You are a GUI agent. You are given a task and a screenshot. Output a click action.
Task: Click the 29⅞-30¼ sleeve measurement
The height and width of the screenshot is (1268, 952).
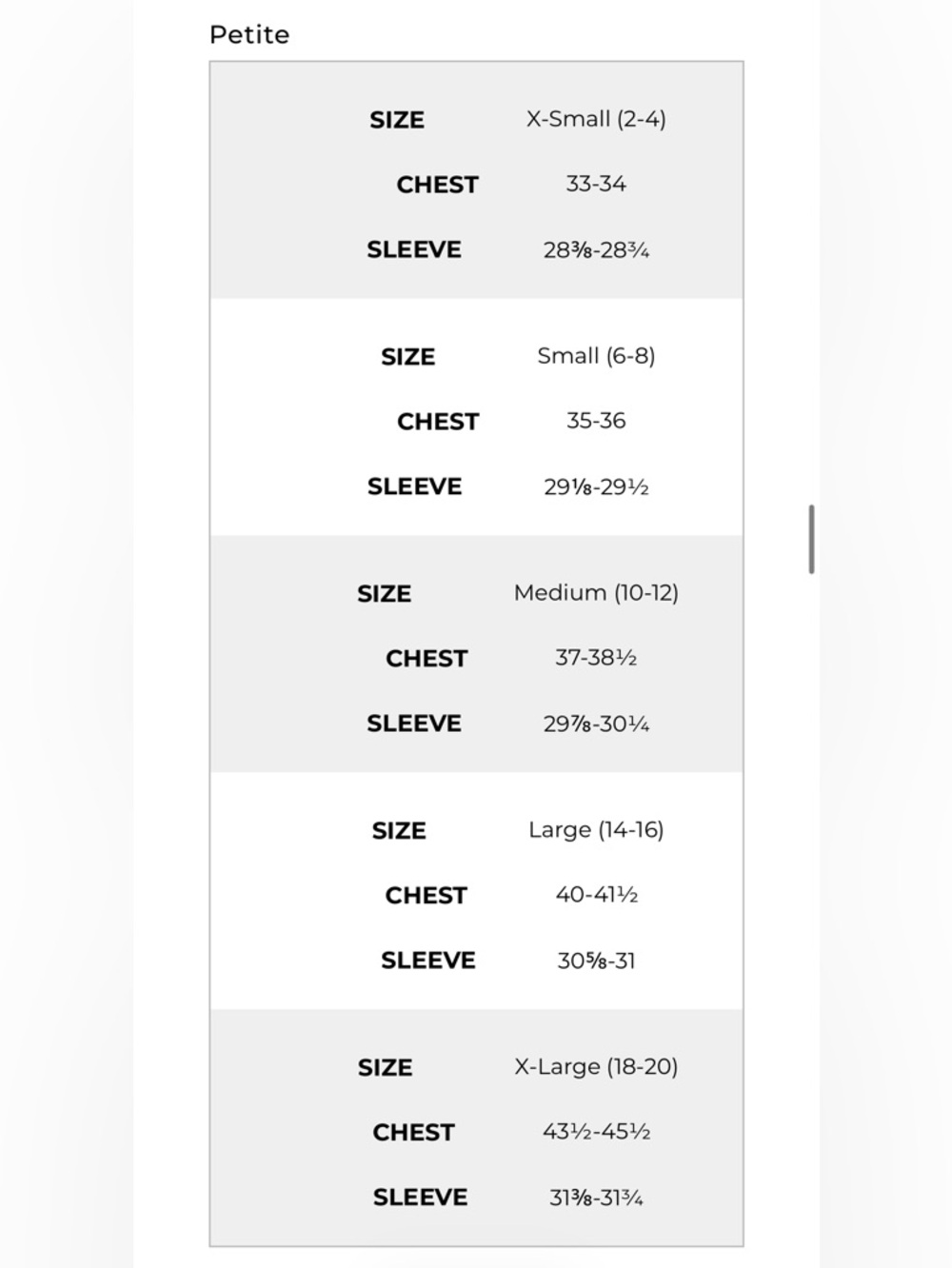pos(596,723)
